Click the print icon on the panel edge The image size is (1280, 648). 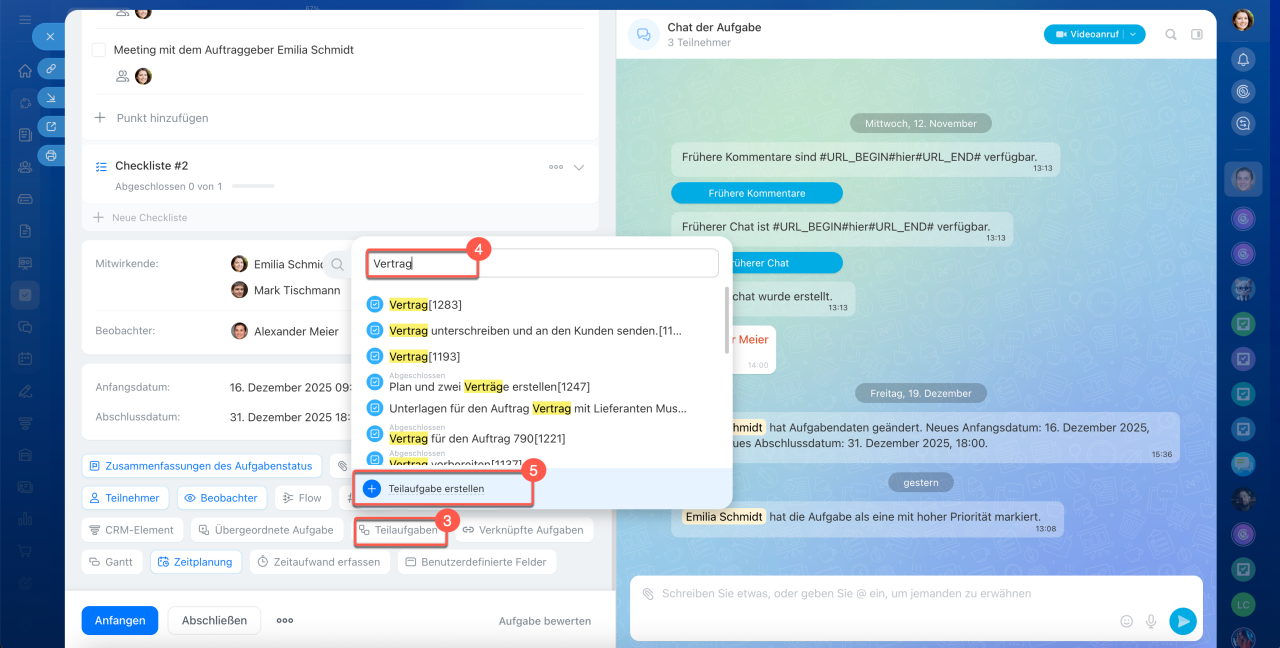pos(51,155)
